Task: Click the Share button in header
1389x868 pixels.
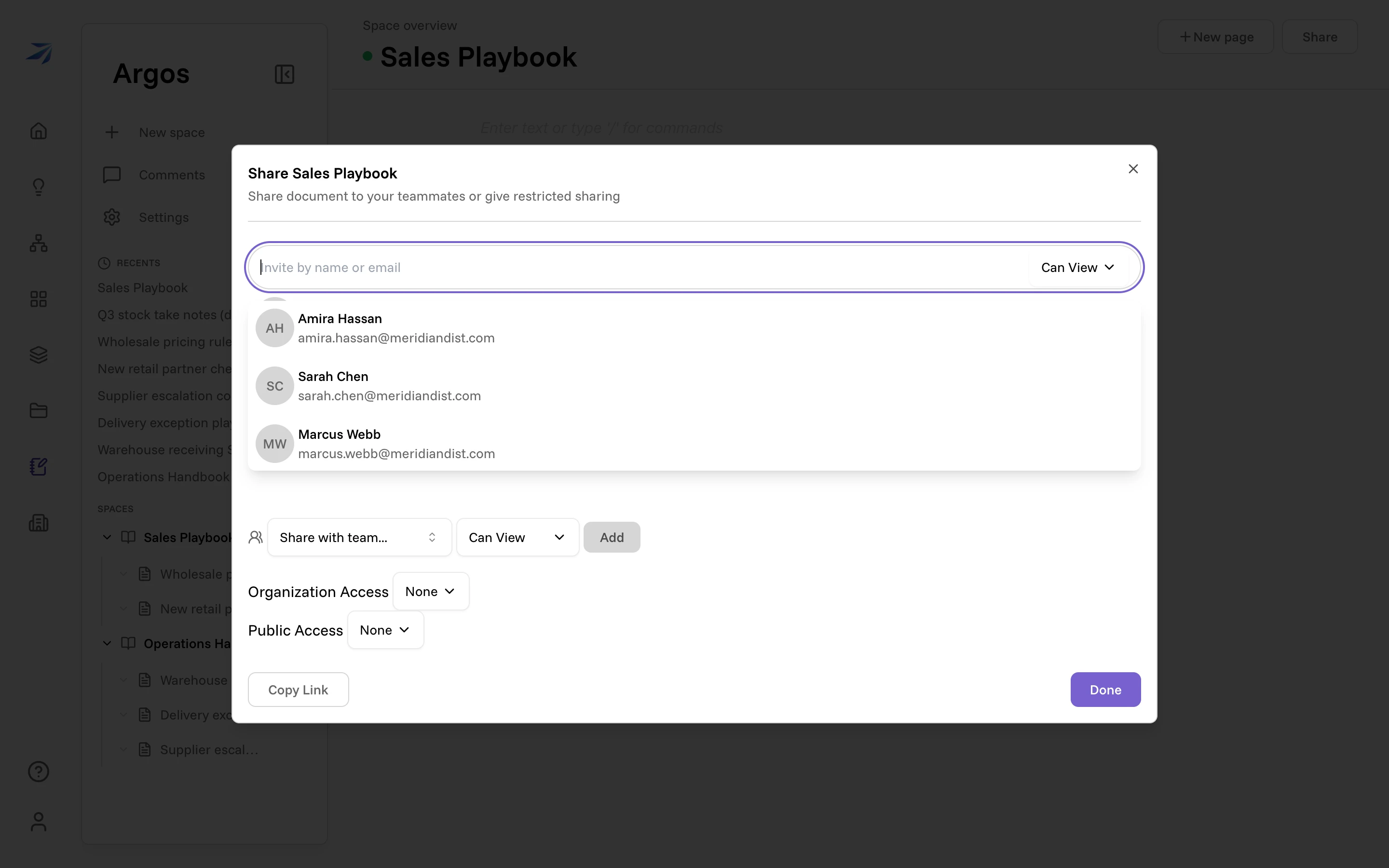Action: [x=1320, y=37]
